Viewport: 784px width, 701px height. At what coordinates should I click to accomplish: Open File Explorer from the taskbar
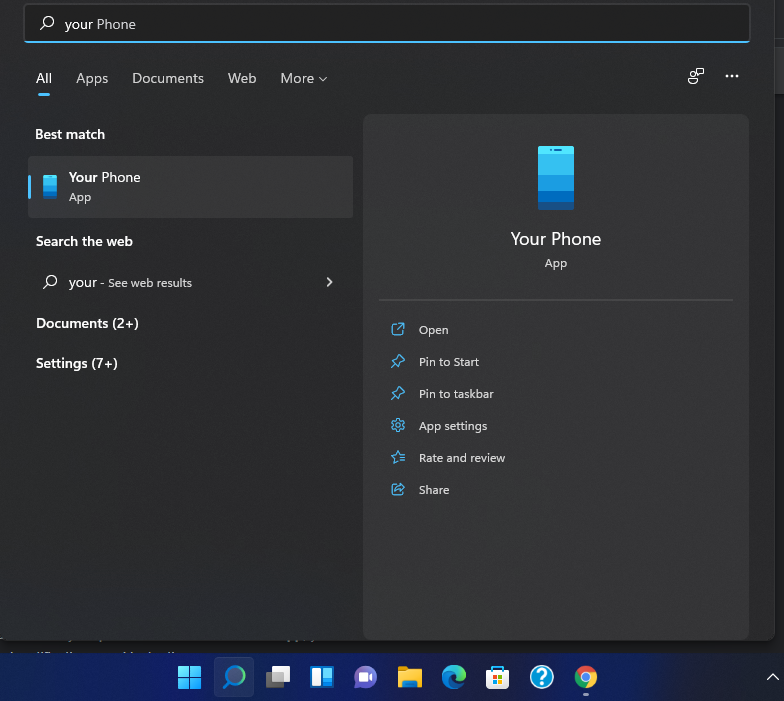[410, 678]
